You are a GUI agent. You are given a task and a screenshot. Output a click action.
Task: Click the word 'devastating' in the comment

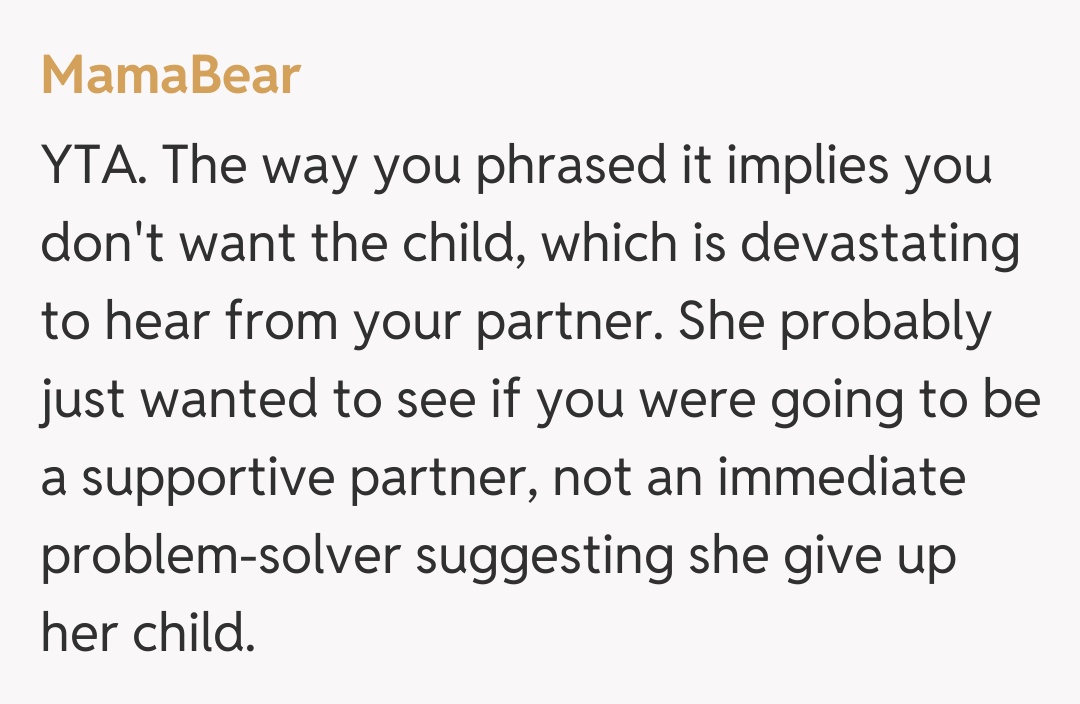click(x=881, y=244)
